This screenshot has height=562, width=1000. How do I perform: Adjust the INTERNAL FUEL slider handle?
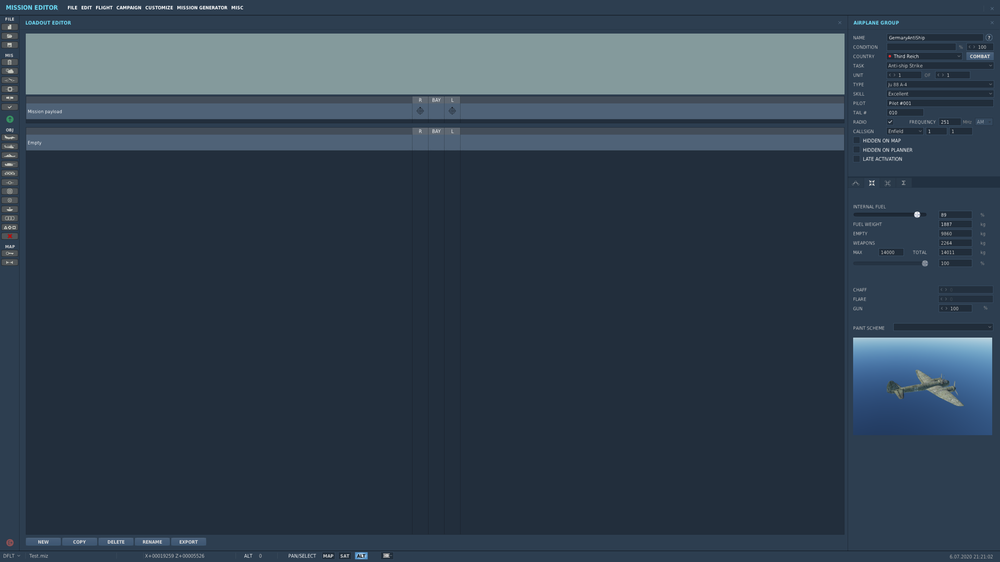tap(917, 214)
